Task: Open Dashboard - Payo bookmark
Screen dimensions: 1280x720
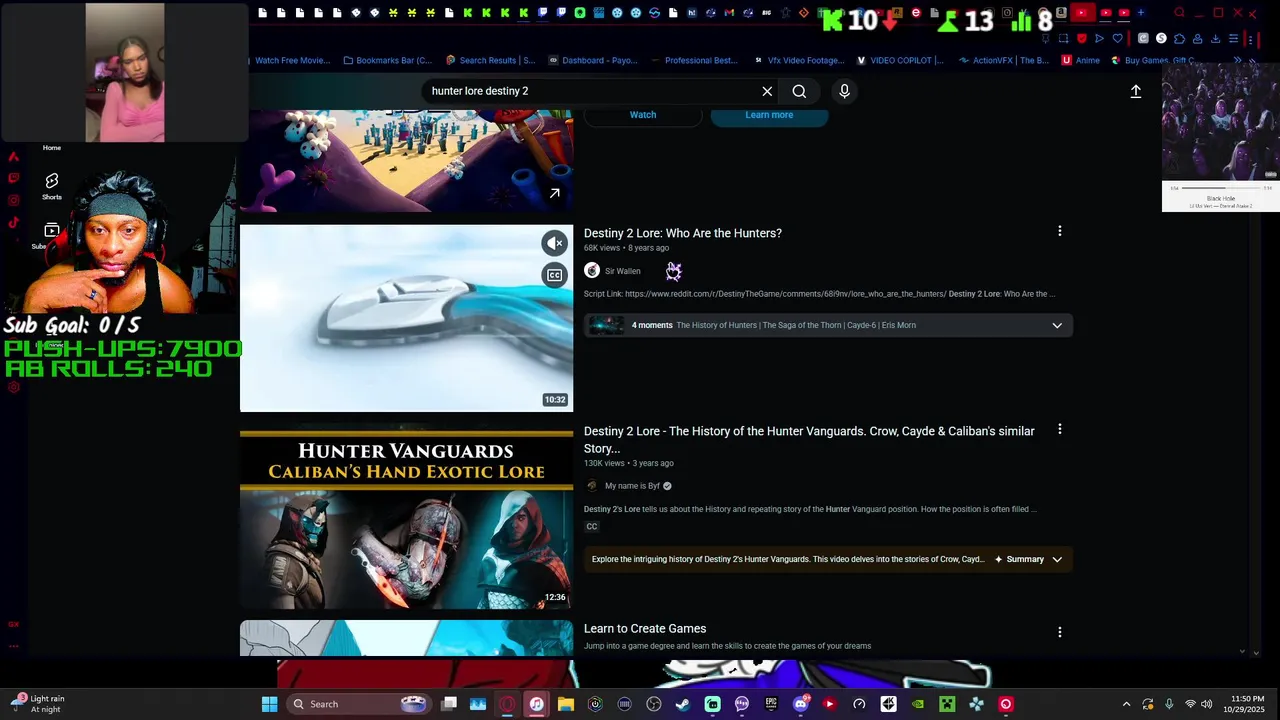Action: point(593,60)
